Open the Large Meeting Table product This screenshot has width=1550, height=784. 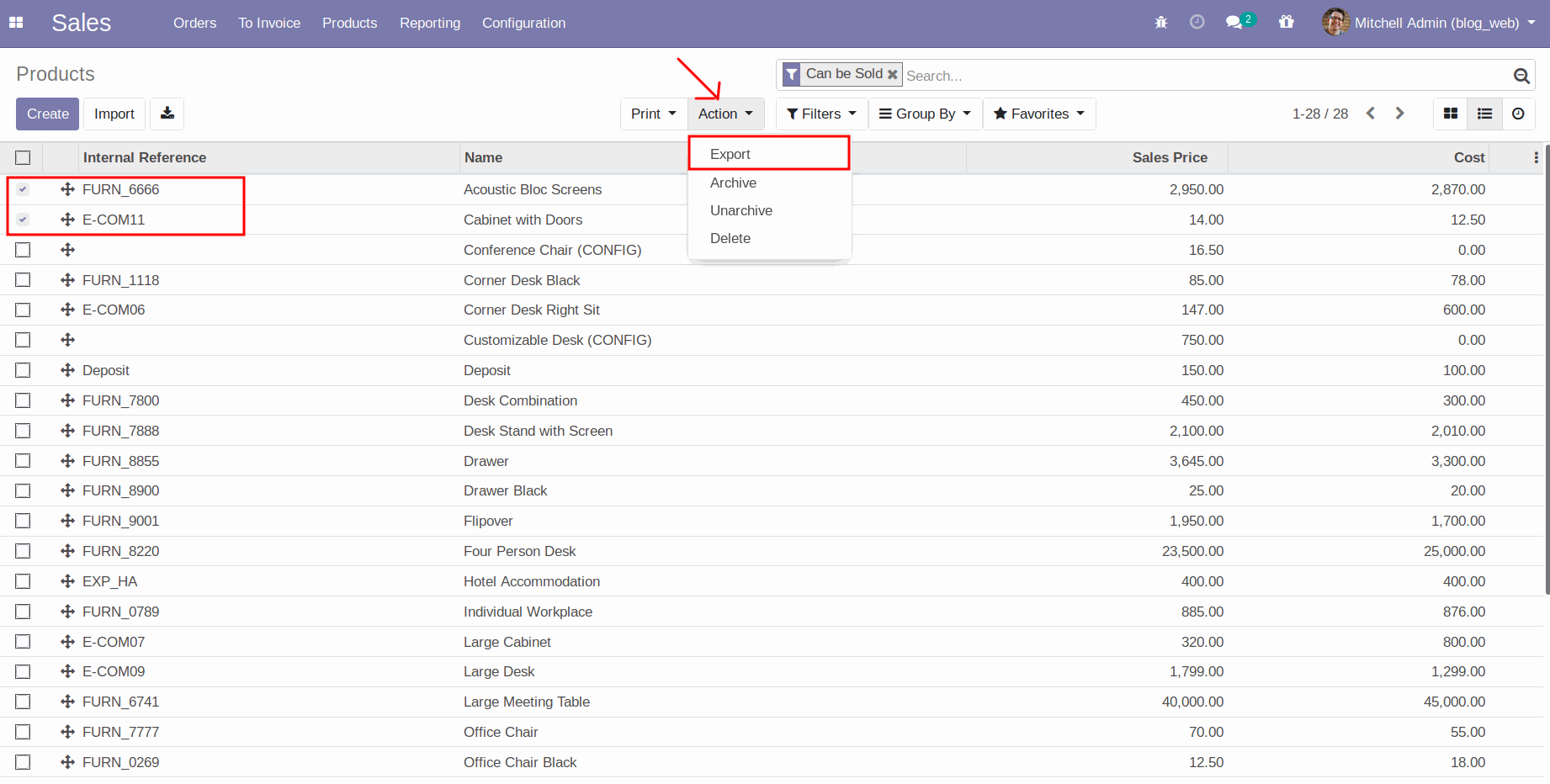(527, 702)
